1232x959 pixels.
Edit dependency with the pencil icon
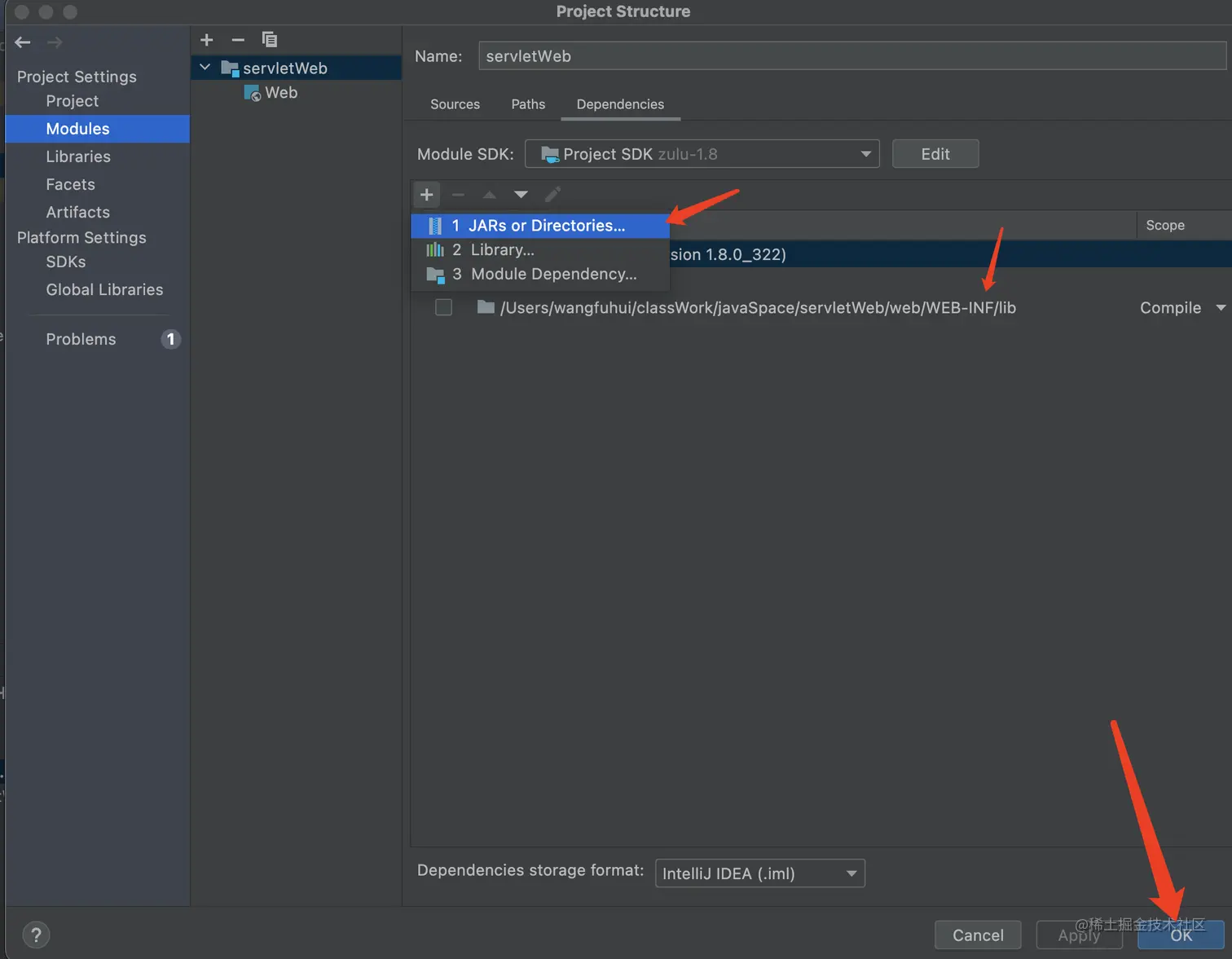(552, 195)
